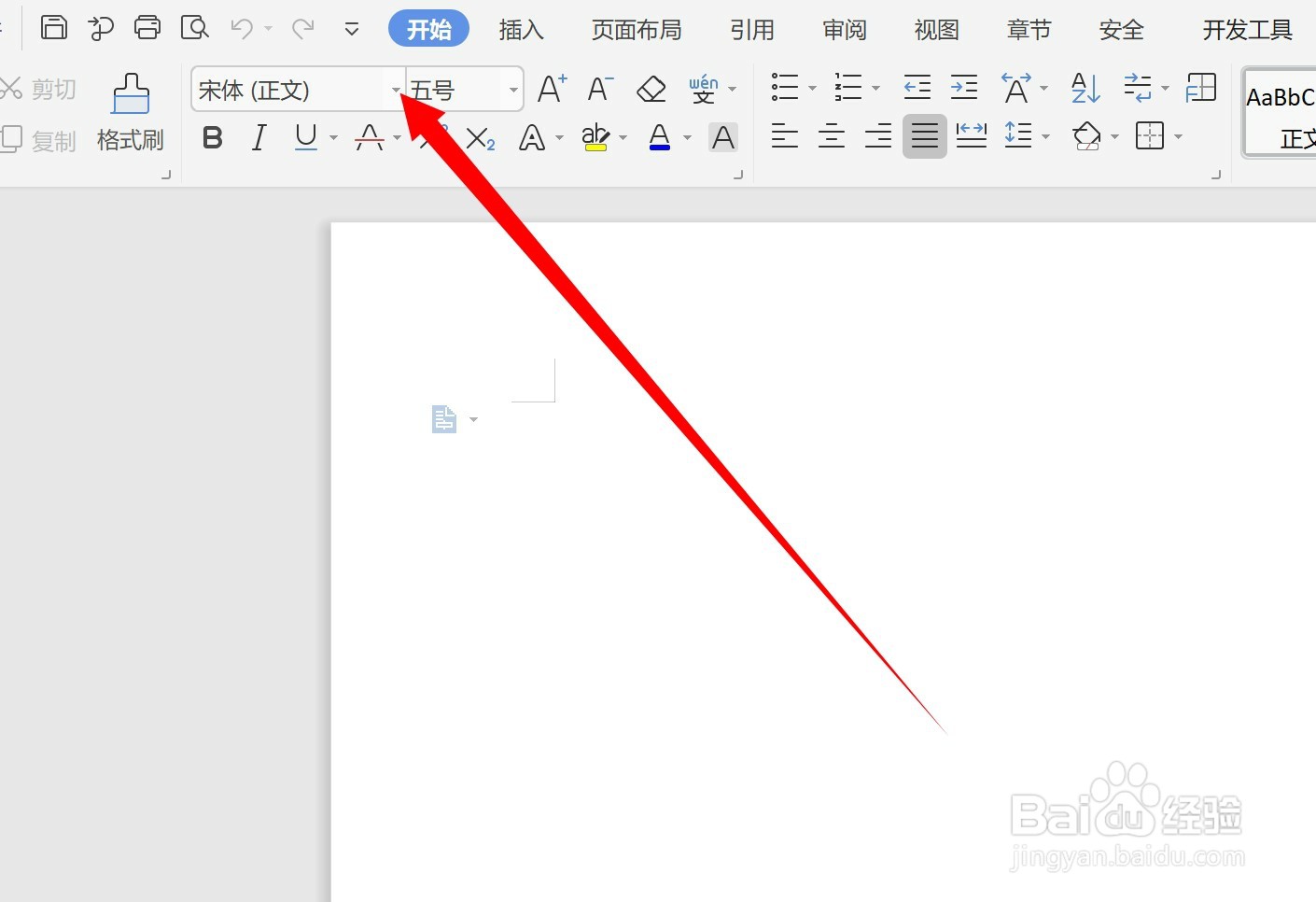This screenshot has width=1316, height=902.
Task: Switch to the 视图 tab
Action: click(x=937, y=30)
